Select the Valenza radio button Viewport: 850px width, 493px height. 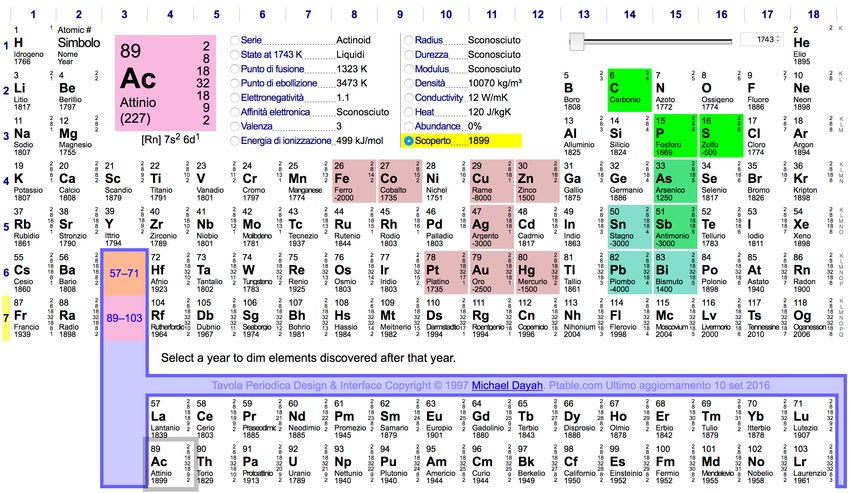235,126
